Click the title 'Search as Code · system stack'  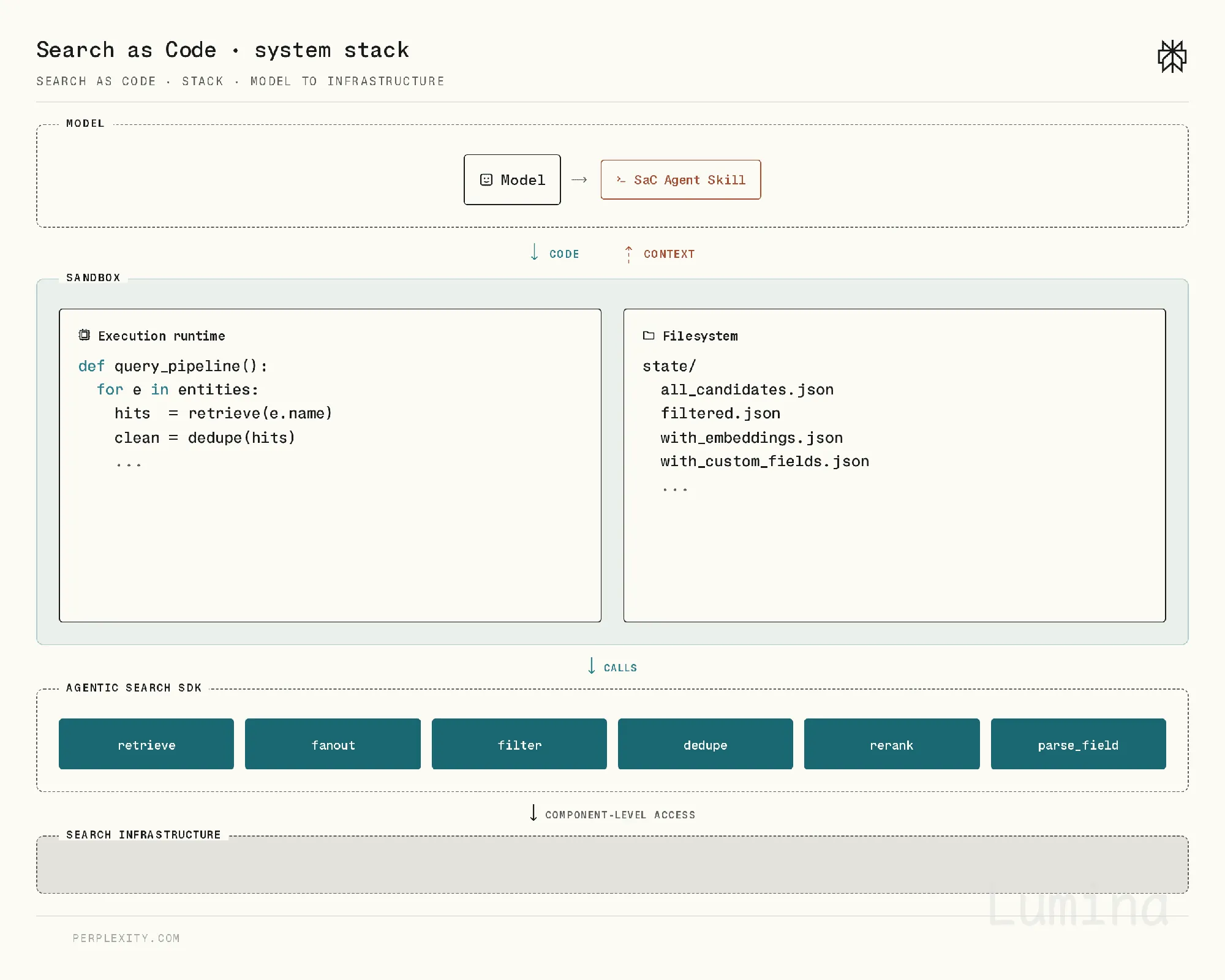[x=222, y=50]
